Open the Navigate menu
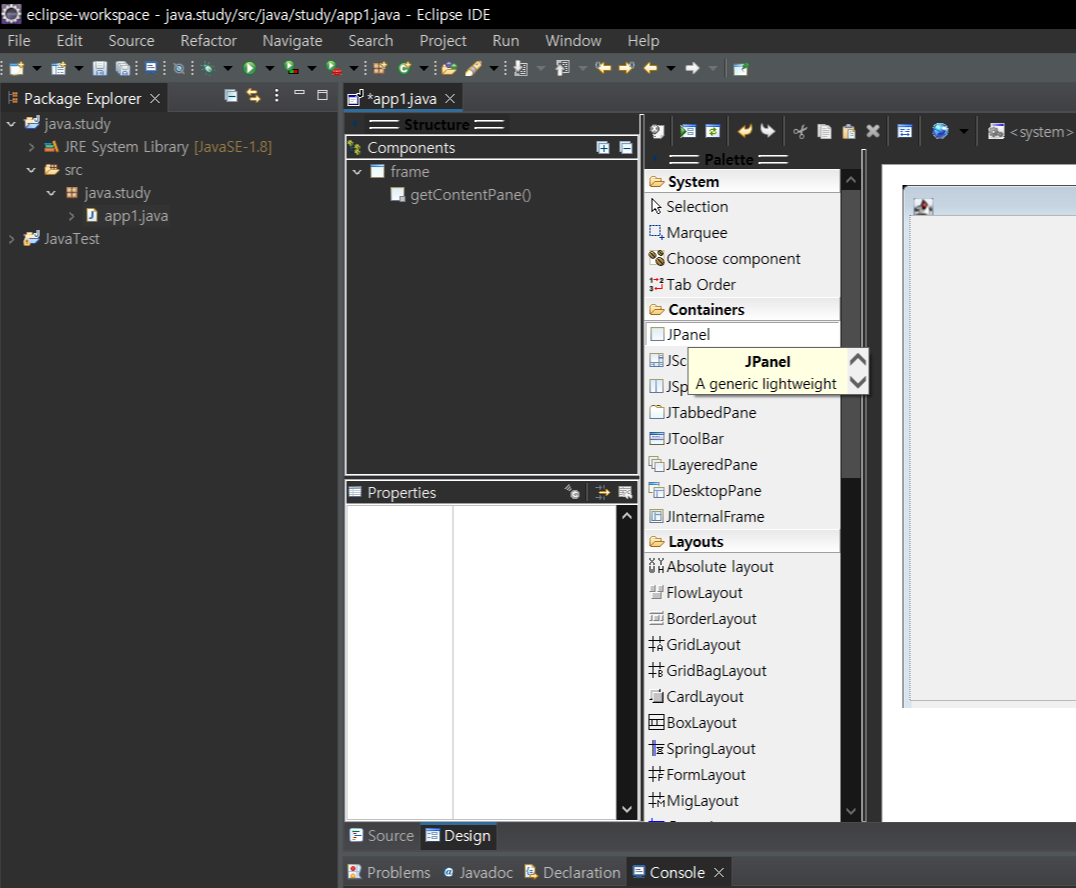This screenshot has height=888, width=1076. click(x=292, y=40)
